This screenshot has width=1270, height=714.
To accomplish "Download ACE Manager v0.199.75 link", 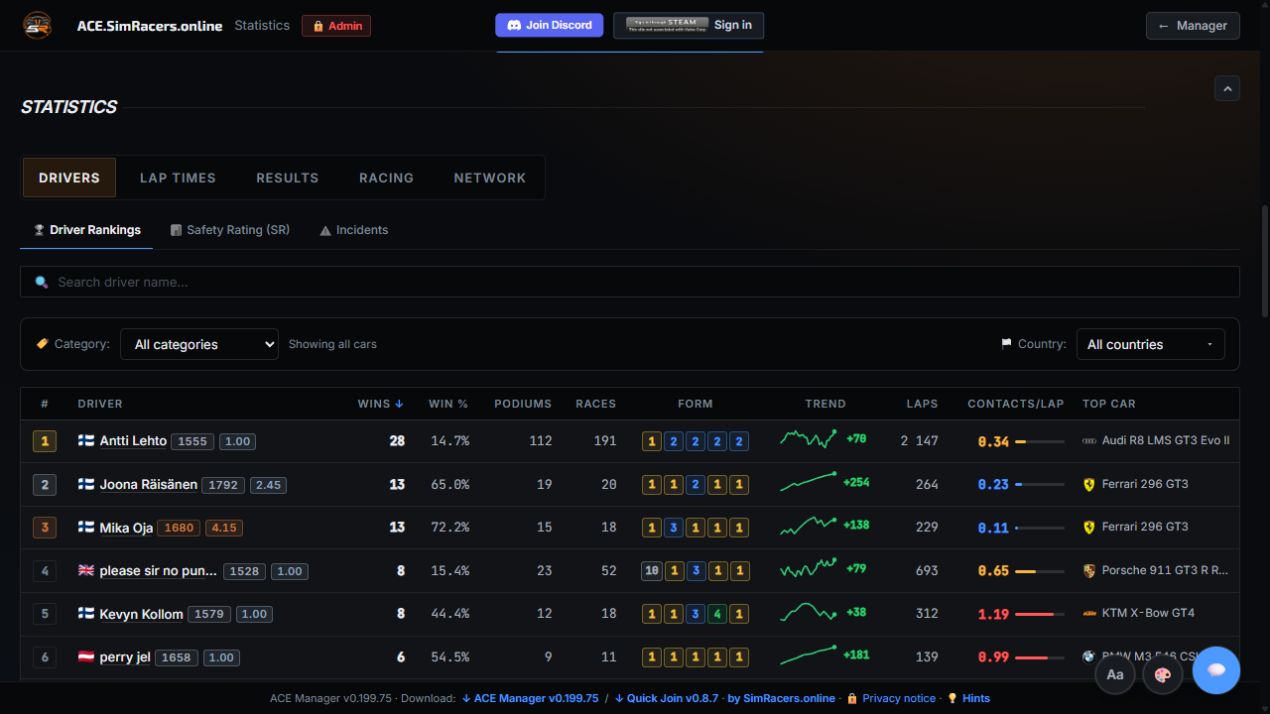I will 530,698.
